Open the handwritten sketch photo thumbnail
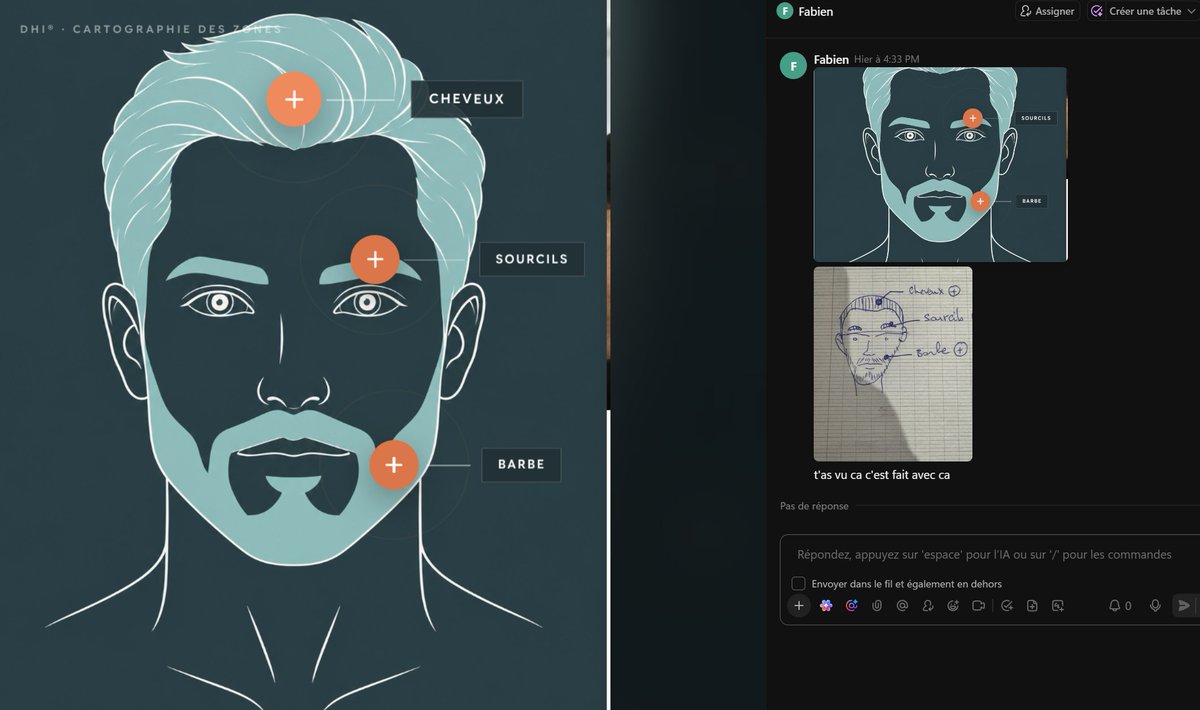The image size is (1200, 710). tap(893, 364)
